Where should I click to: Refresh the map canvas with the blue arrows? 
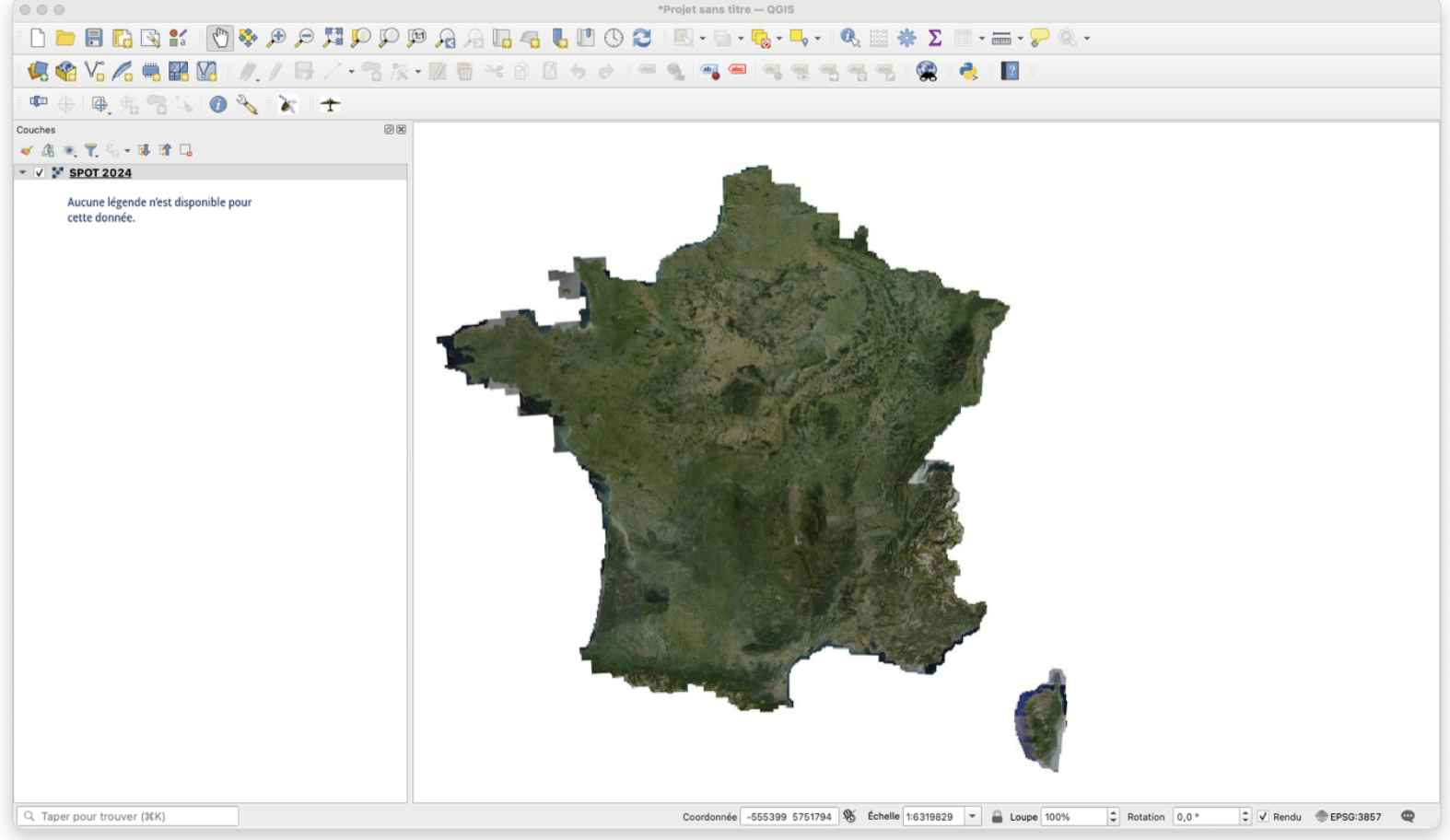[642, 38]
